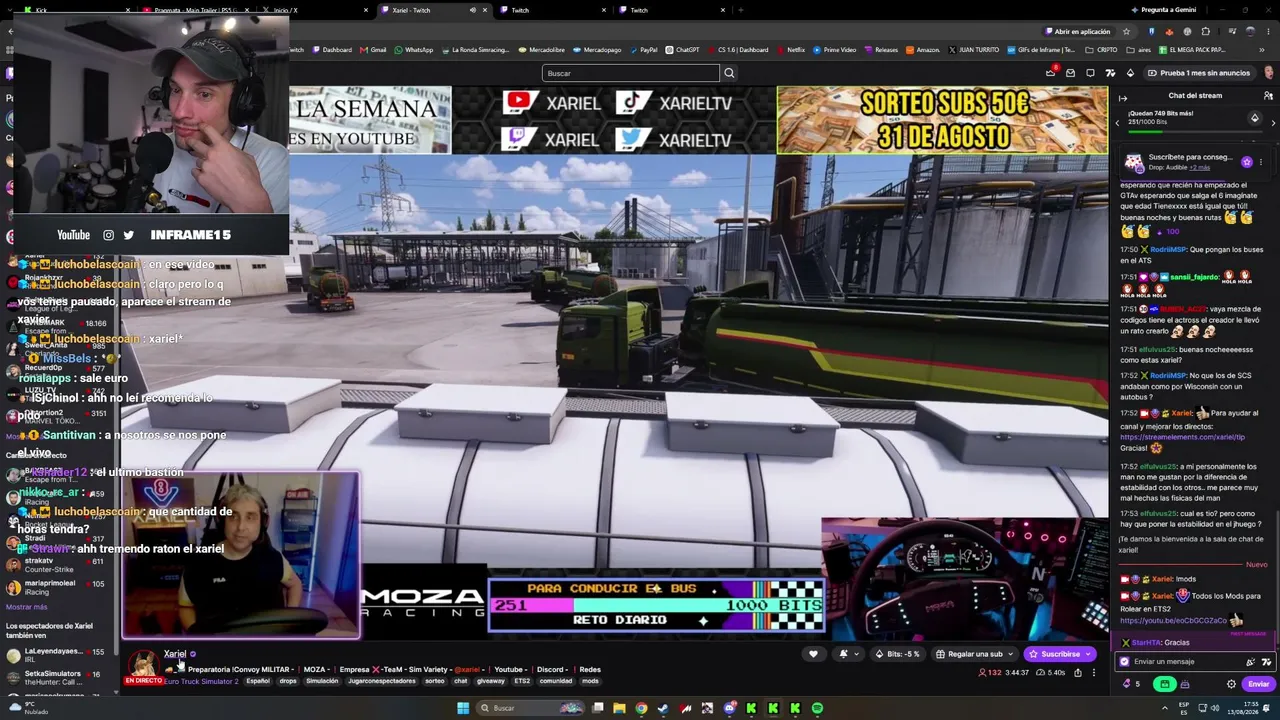Focus the Twitch Buscar search field

[x=631, y=73]
